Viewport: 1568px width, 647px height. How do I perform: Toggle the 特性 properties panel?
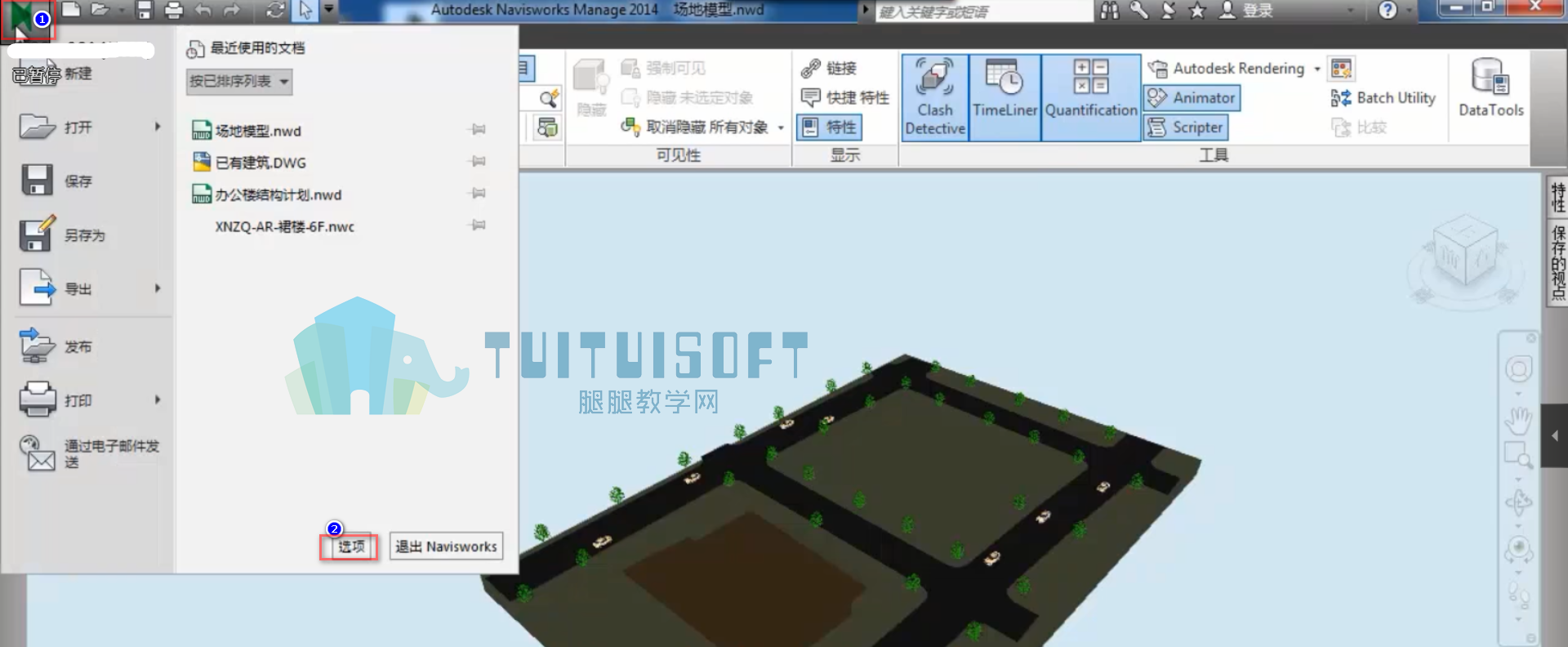pyautogui.click(x=829, y=127)
